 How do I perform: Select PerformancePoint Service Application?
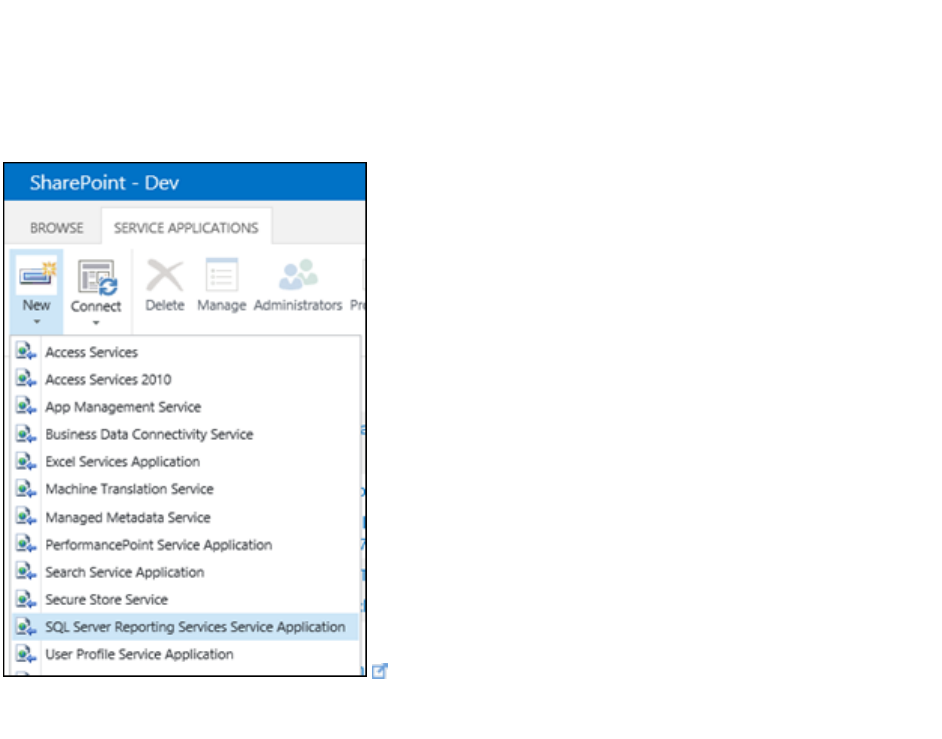click(x=186, y=545)
